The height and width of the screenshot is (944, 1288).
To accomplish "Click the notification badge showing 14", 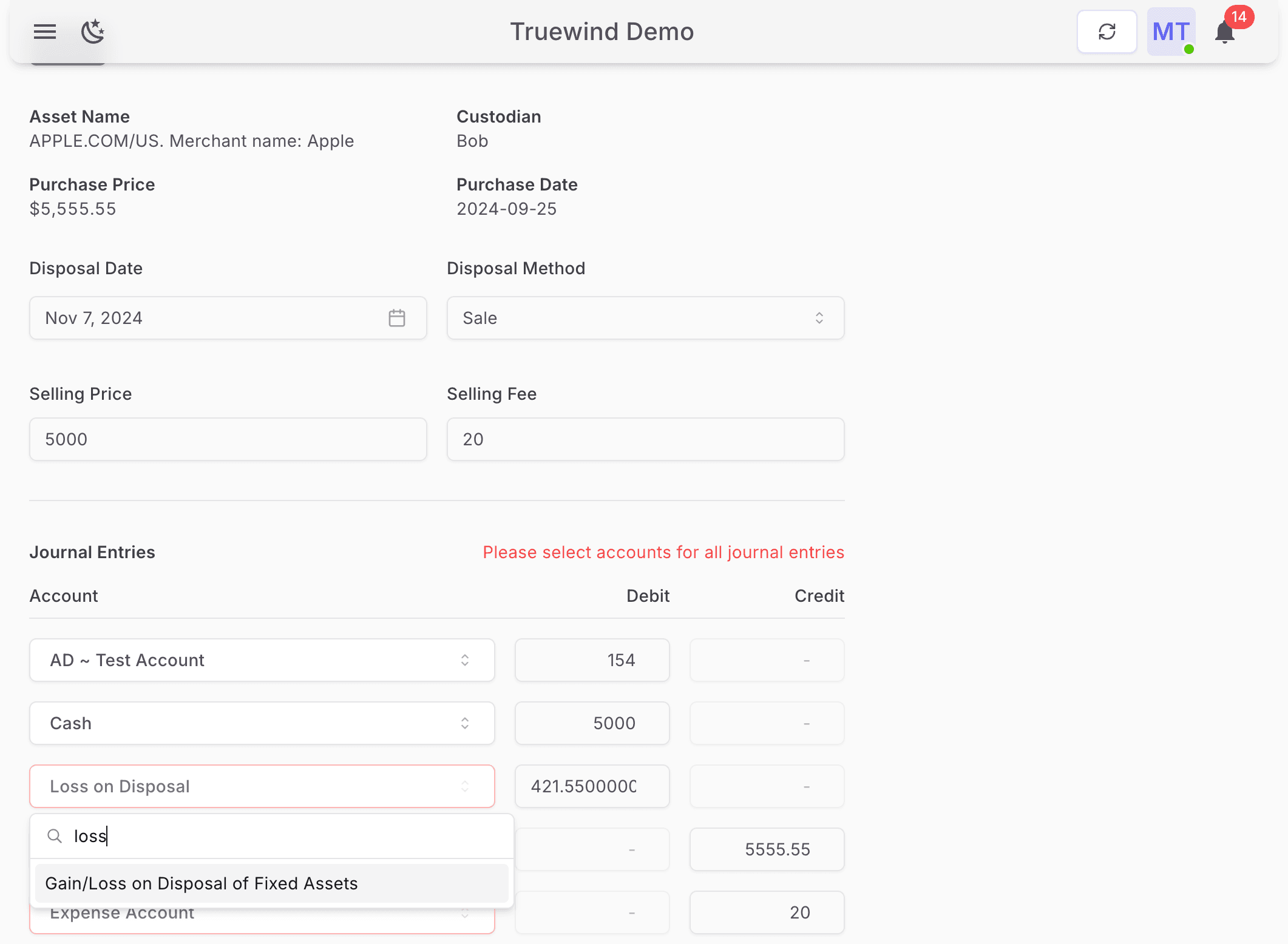I will 1241,18.
